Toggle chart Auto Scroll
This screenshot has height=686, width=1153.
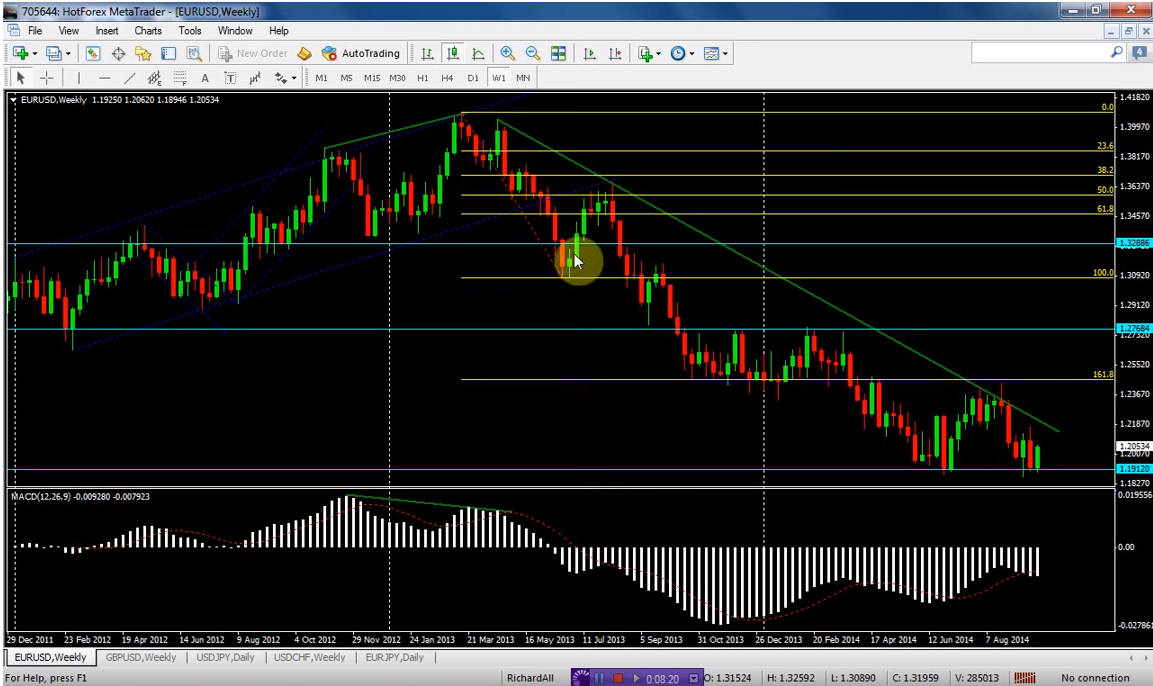[x=589, y=53]
